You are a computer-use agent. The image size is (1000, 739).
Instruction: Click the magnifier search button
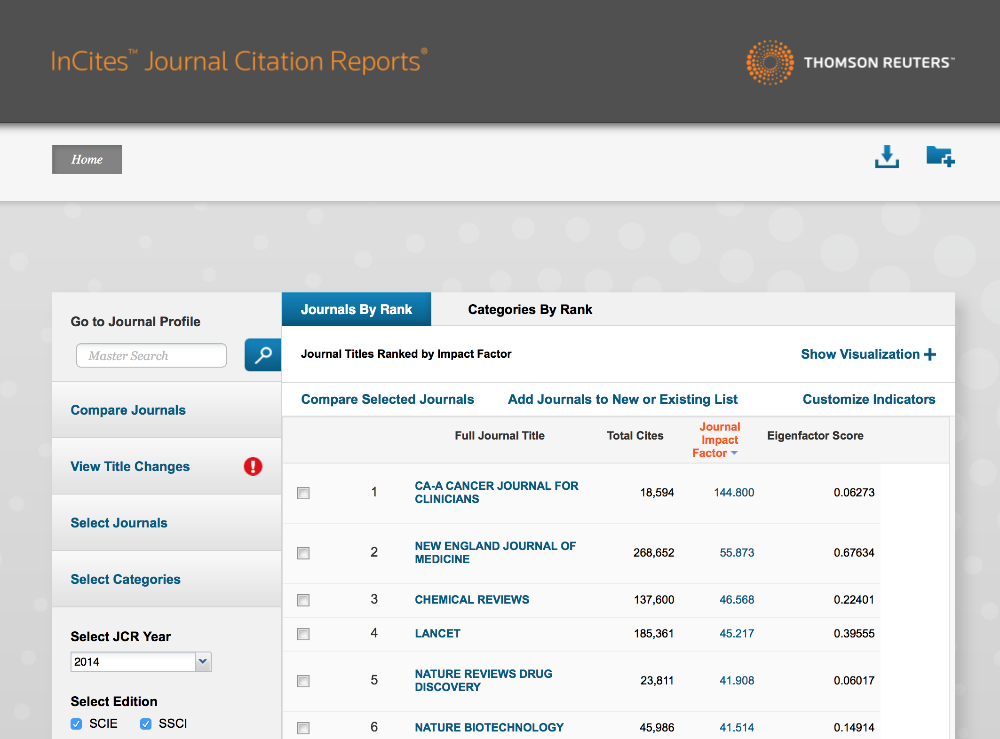(x=263, y=355)
